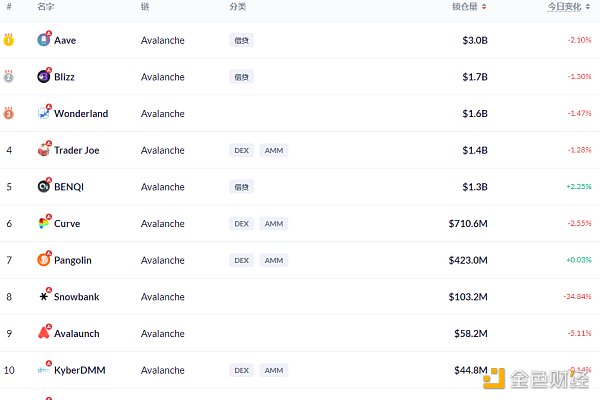Click the Avalaunch logo icon
The image size is (600, 400).
click(44, 333)
